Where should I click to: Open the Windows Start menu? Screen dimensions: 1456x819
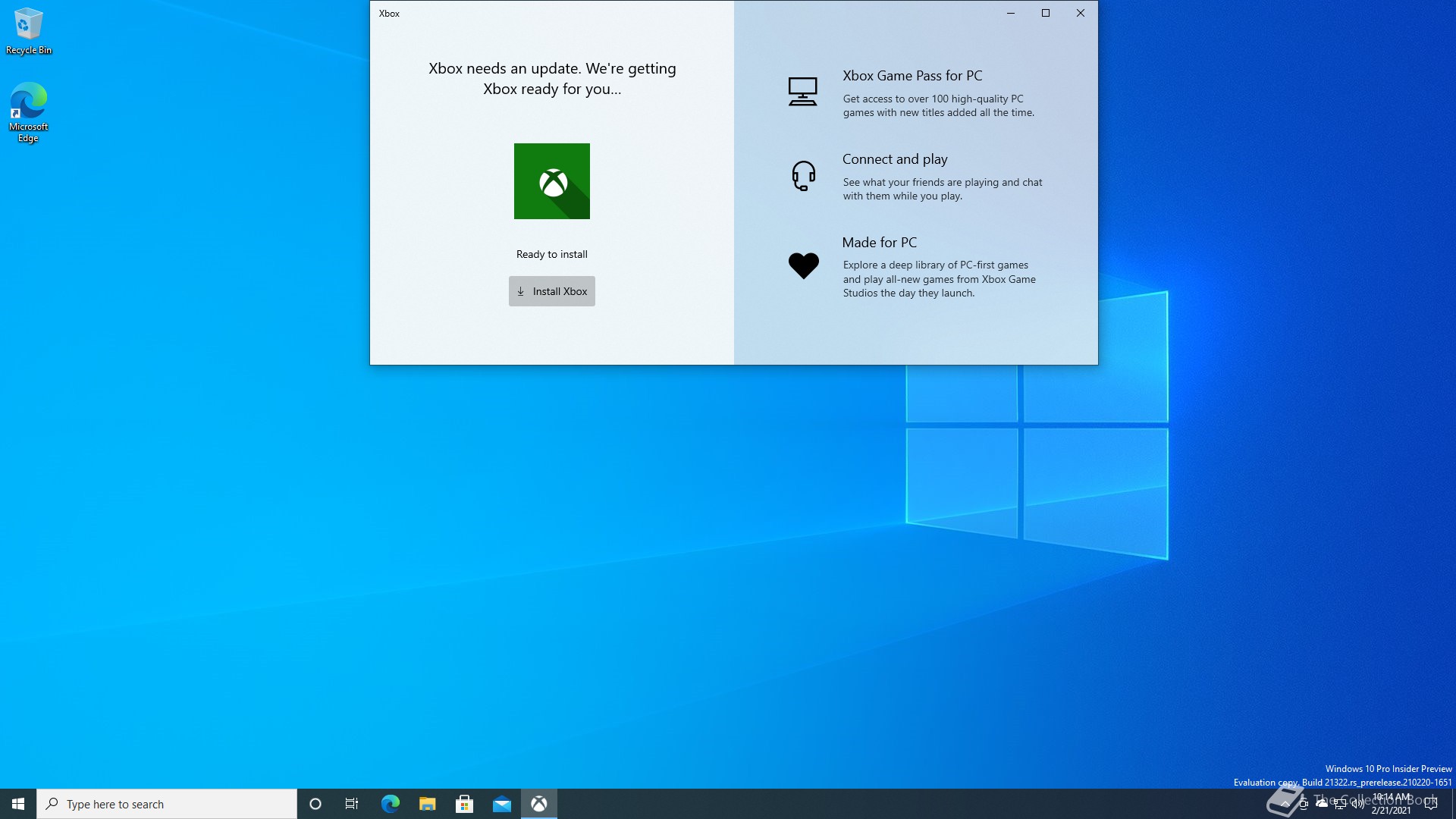(x=18, y=804)
